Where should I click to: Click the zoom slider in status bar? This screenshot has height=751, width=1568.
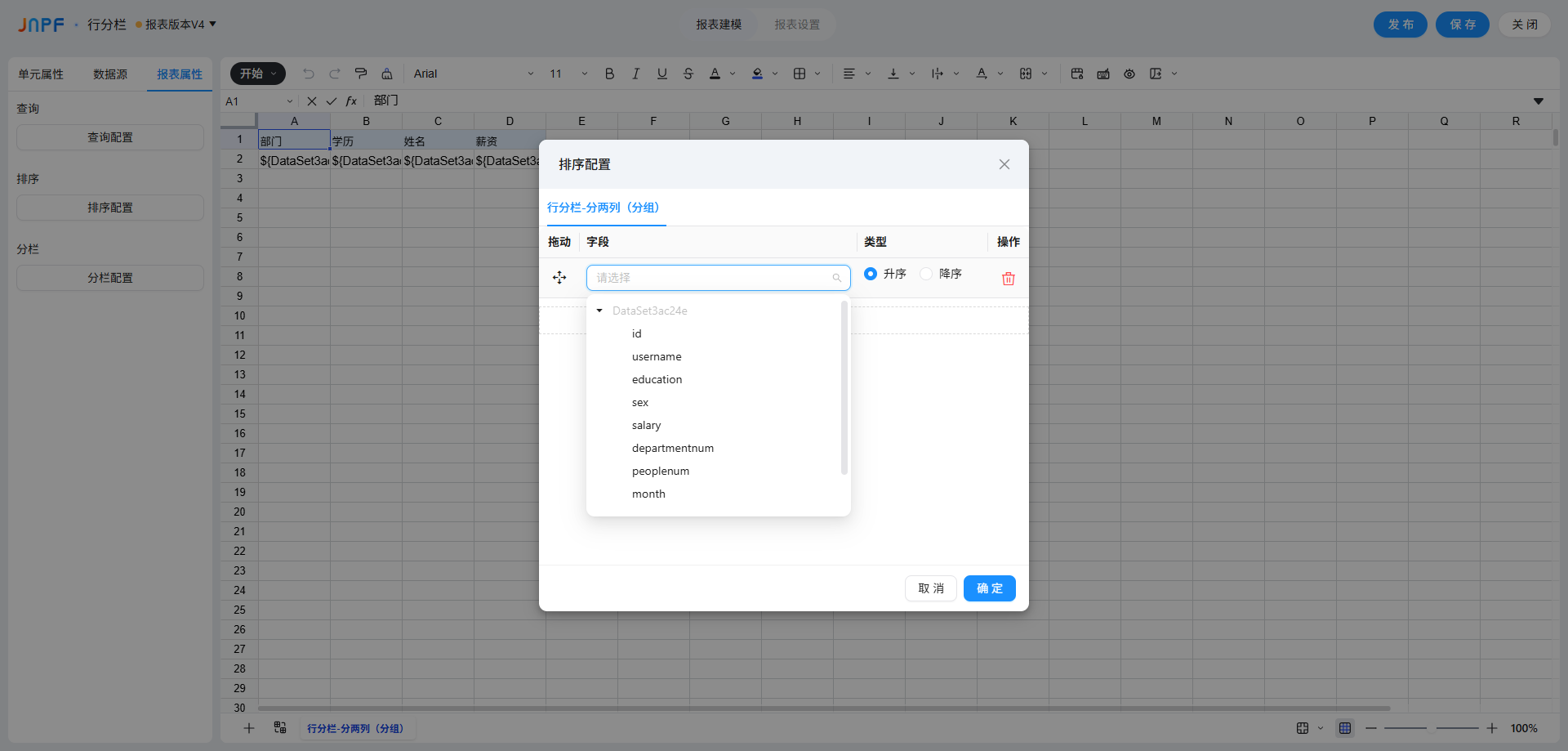[1431, 728]
